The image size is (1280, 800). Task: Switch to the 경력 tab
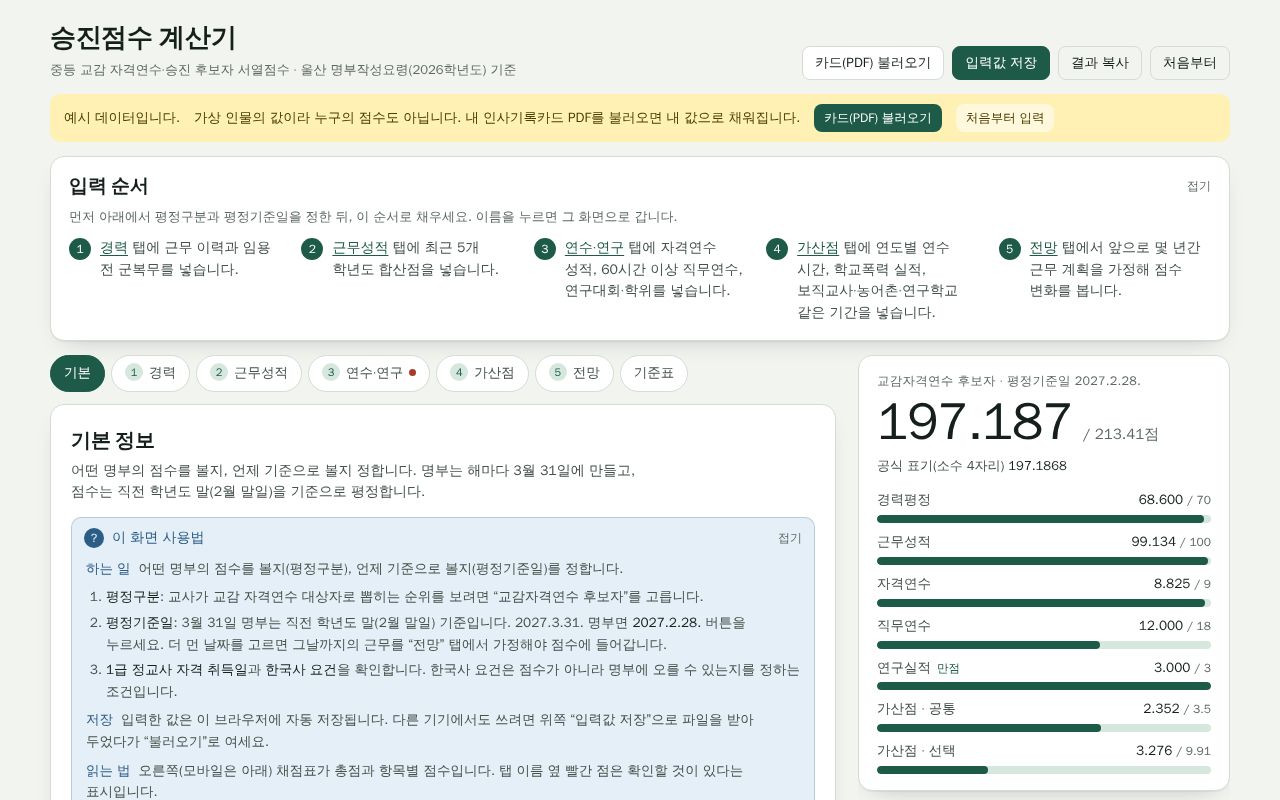click(150, 373)
